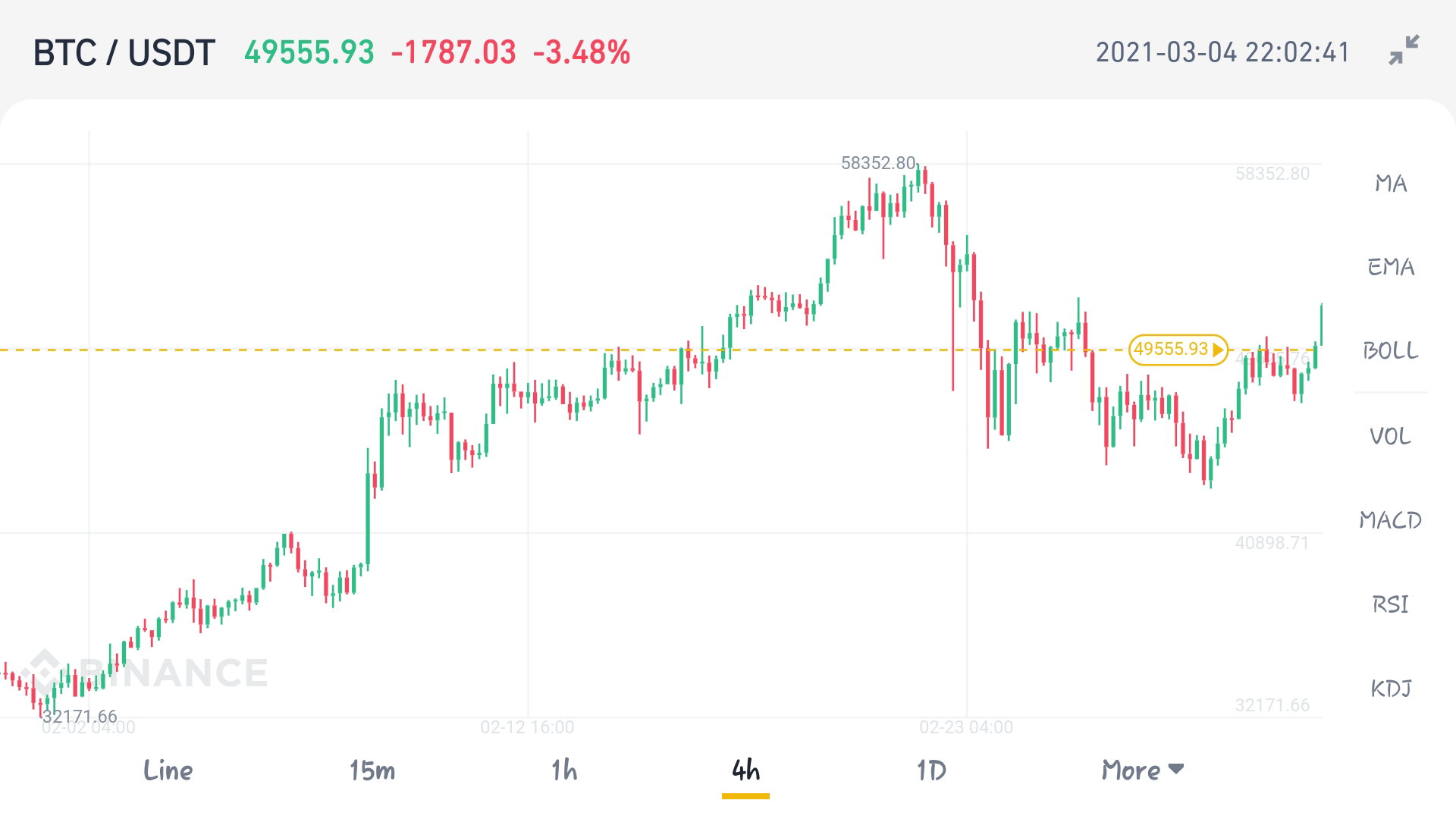Click the latest green candlestick

tap(1321, 325)
